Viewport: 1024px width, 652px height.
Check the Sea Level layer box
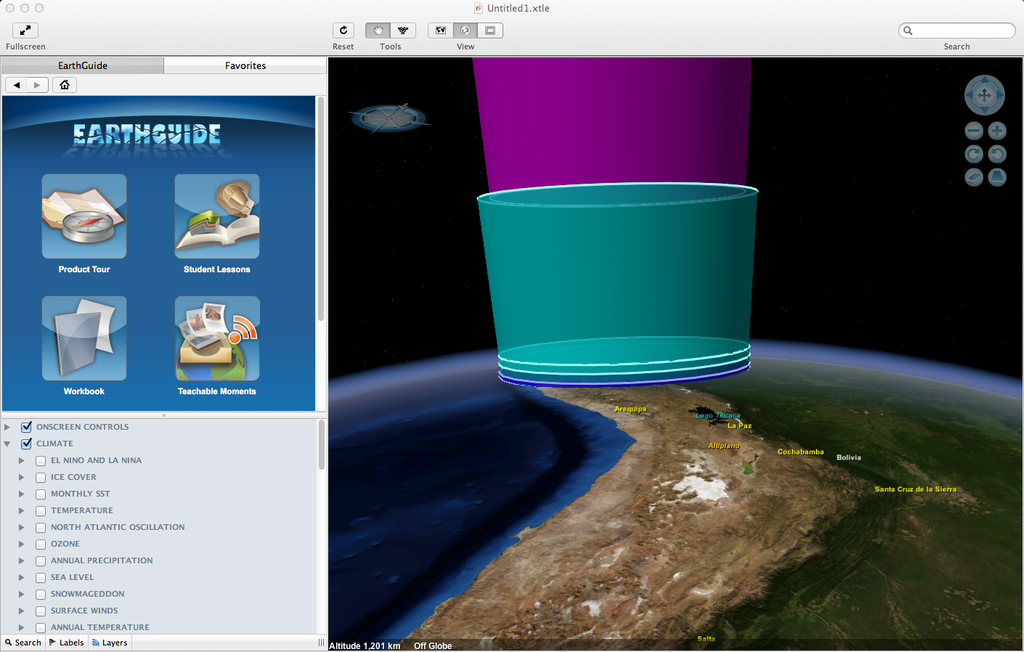(41, 578)
